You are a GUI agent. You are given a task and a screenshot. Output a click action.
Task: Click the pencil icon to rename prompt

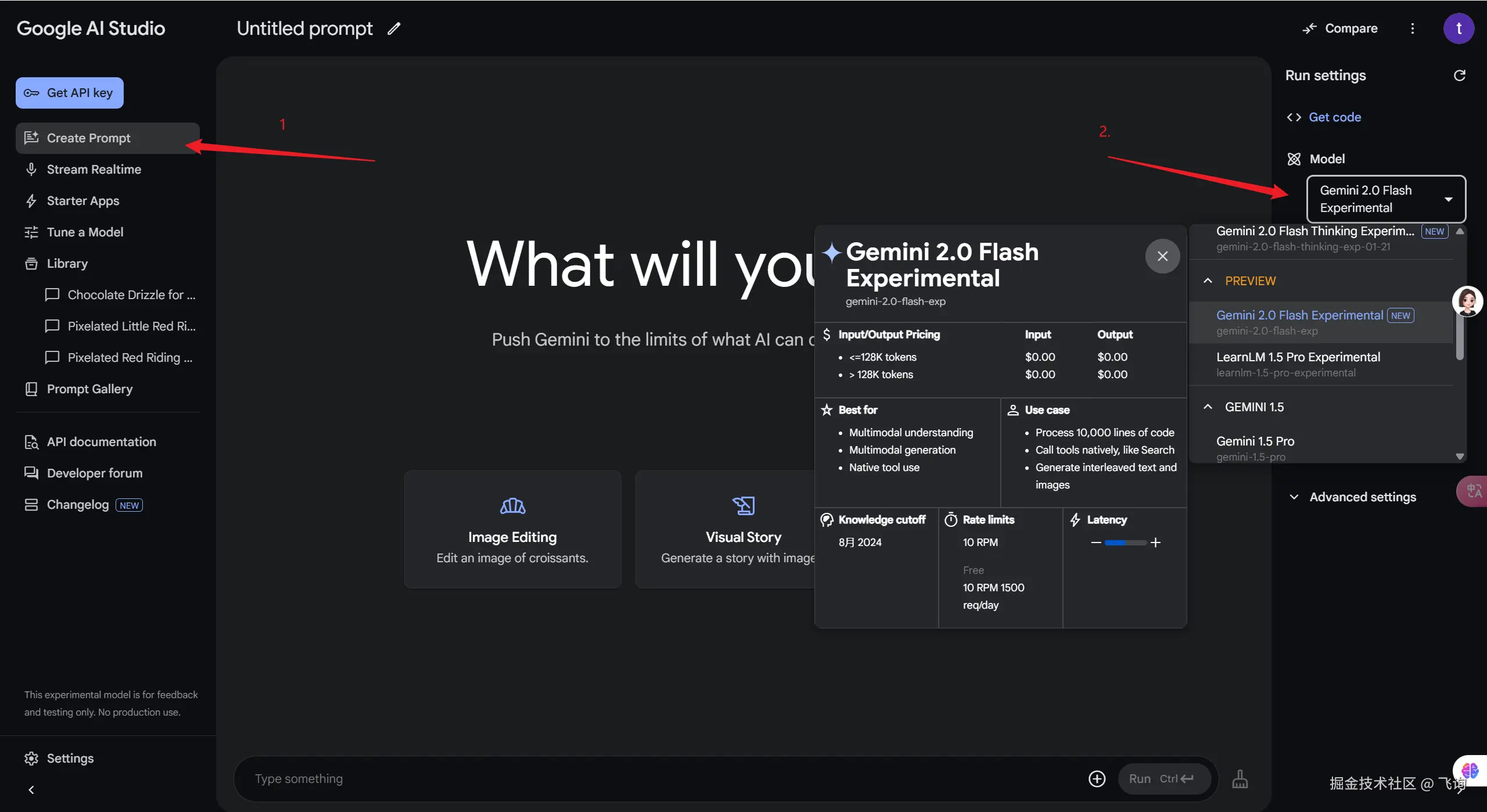click(x=394, y=28)
